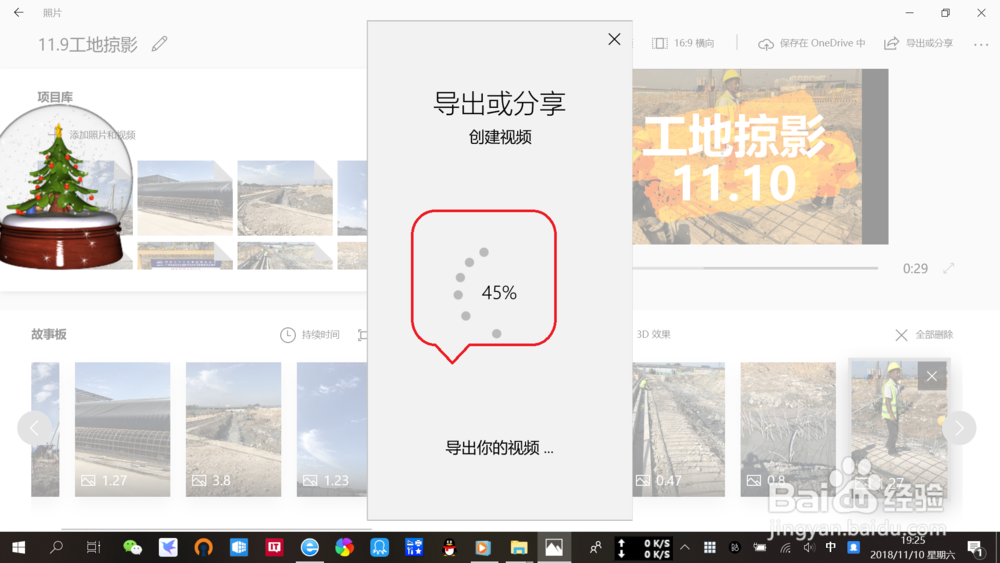The image size is (1000, 563).
Task: Open the more options ellipsis menu
Action: pyautogui.click(x=981, y=45)
